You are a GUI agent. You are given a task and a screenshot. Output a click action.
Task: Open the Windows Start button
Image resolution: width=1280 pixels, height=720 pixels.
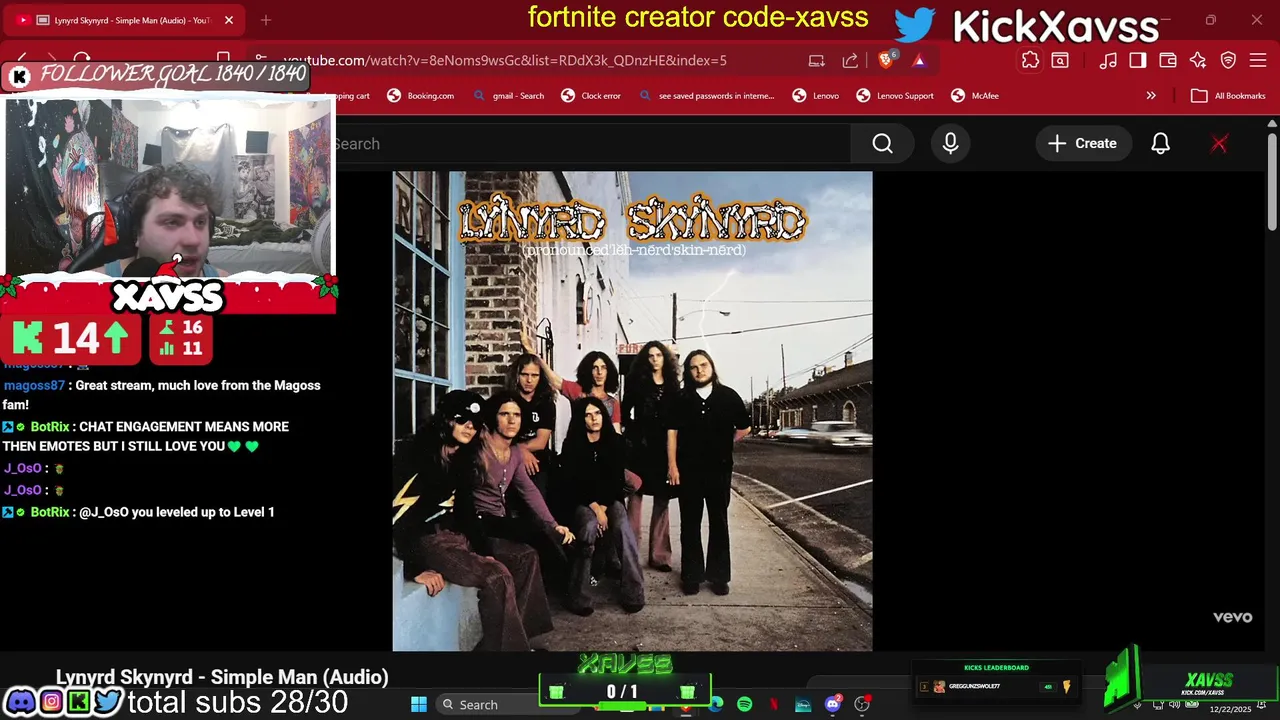coord(419,704)
